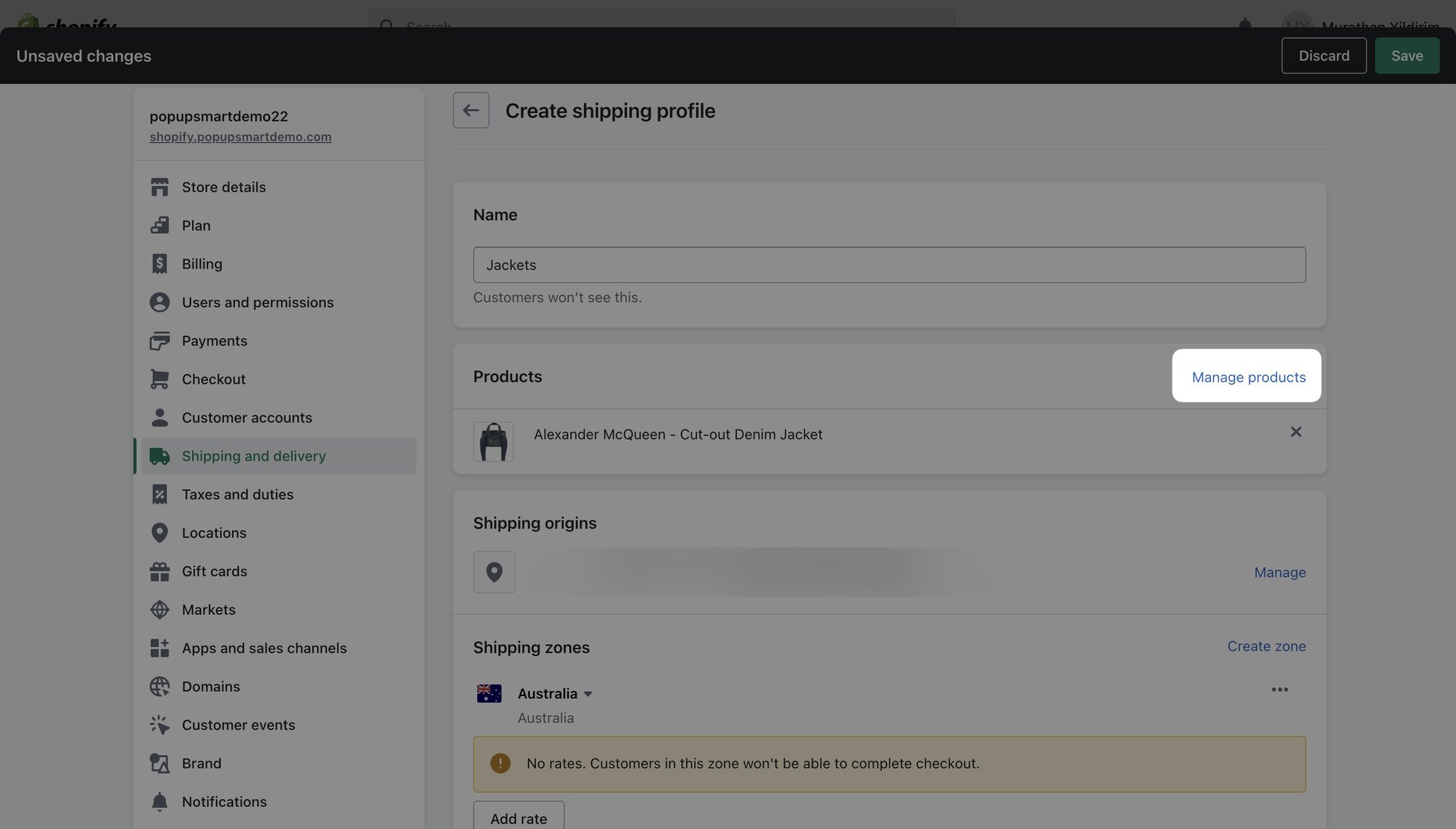The width and height of the screenshot is (1456, 829).
Task: Click the Brand icon in sidebar
Action: pyautogui.click(x=159, y=763)
